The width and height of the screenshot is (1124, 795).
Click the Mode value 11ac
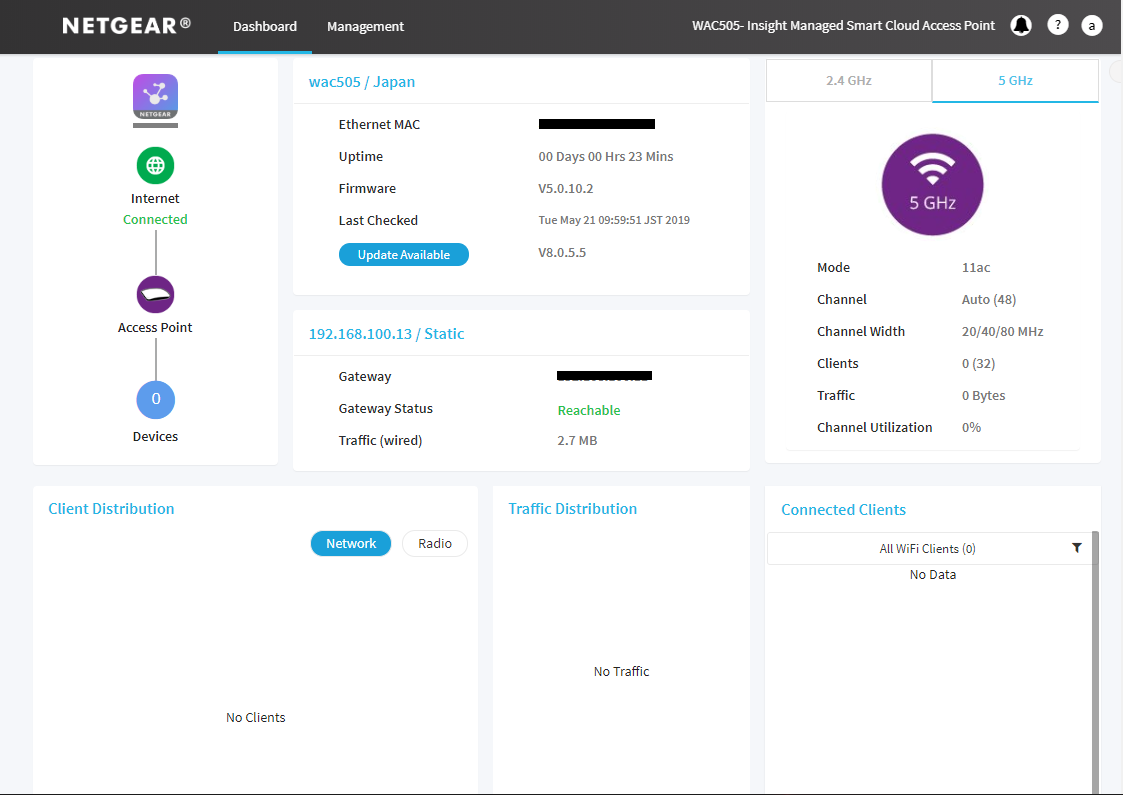[976, 267]
